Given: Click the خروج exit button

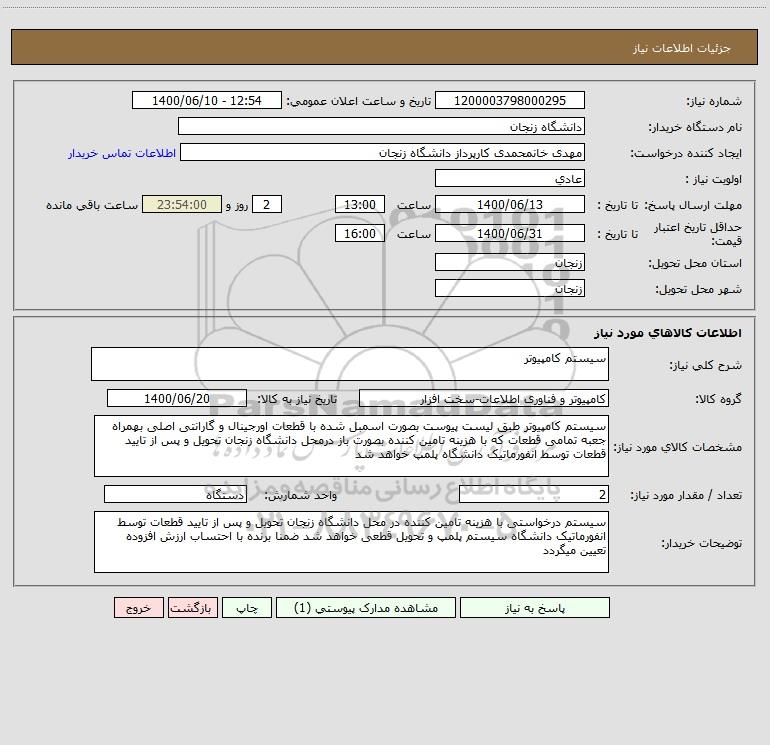Looking at the screenshot, I should tap(138, 608).
